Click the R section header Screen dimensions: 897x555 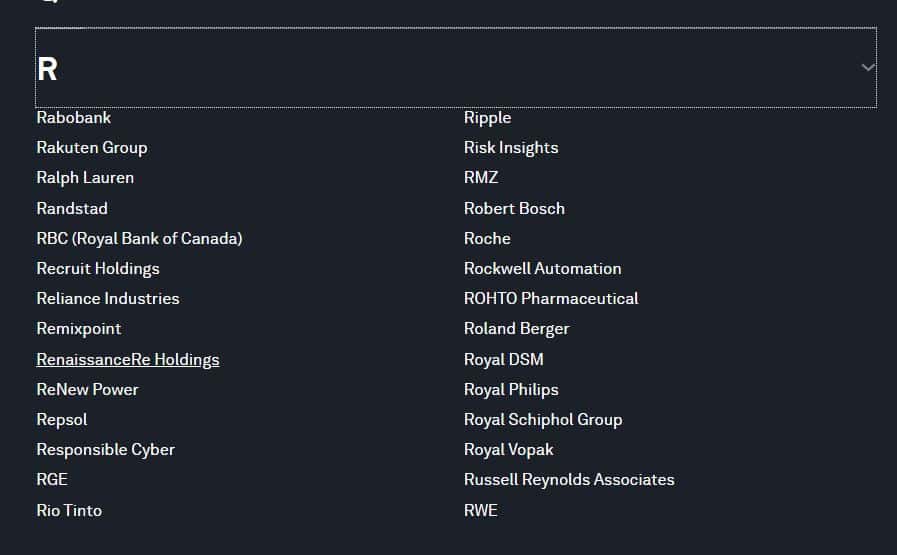[456, 68]
